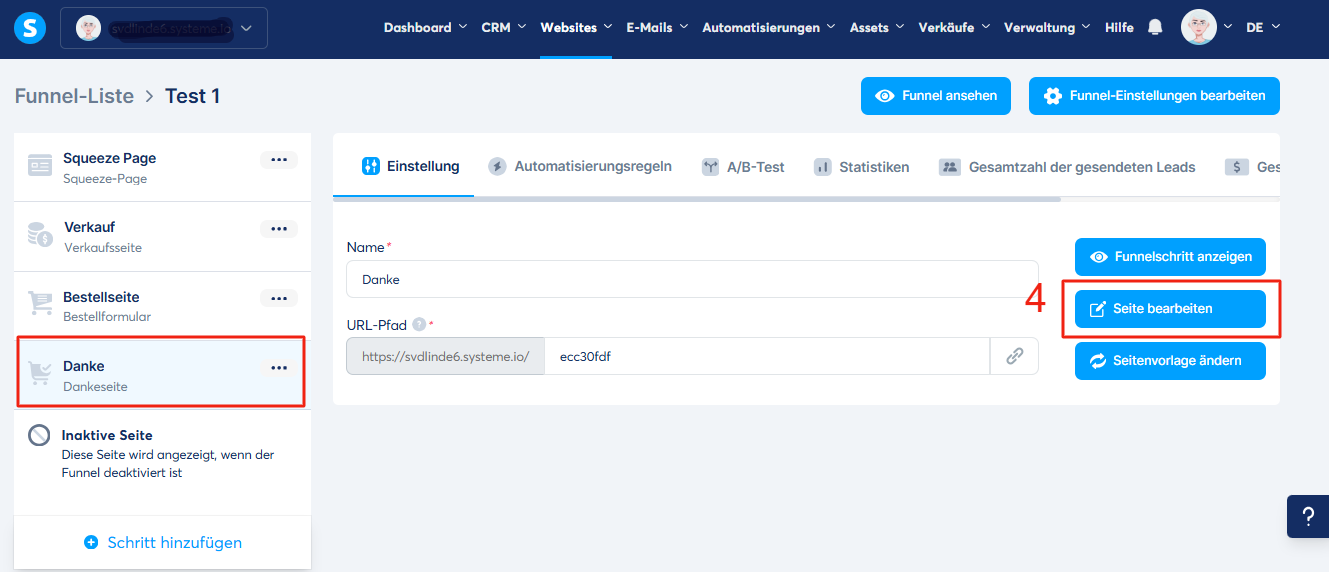
Task: Open the user avatar menu in header
Action: pos(1198,27)
